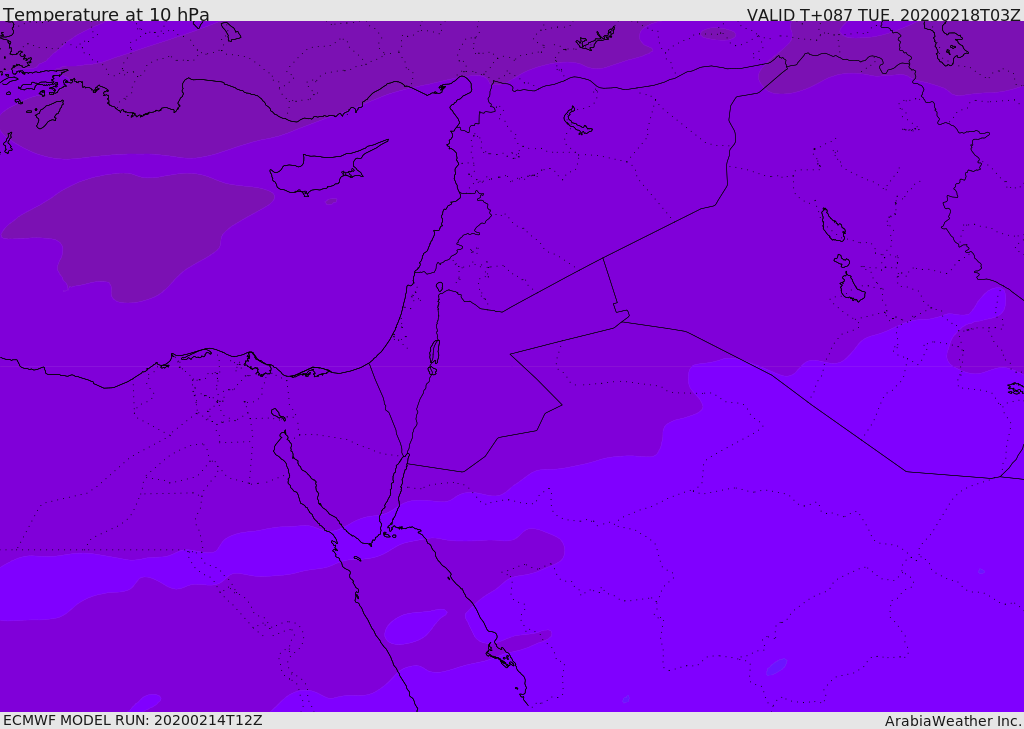Click the Cyprus island outline on map
This screenshot has width=1024, height=729.
point(327,170)
